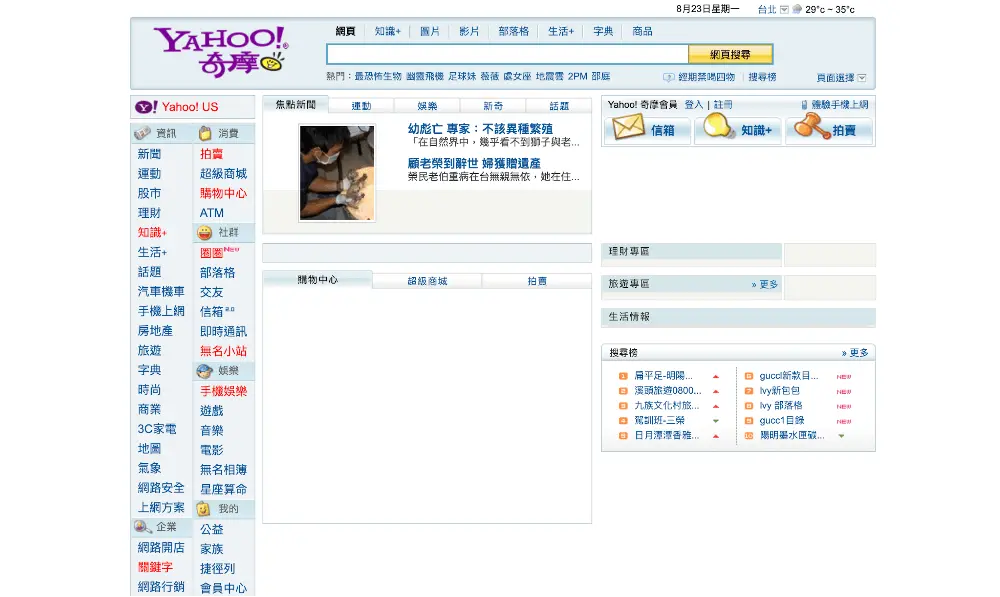Select the 部落格 search tab

pos(513,31)
